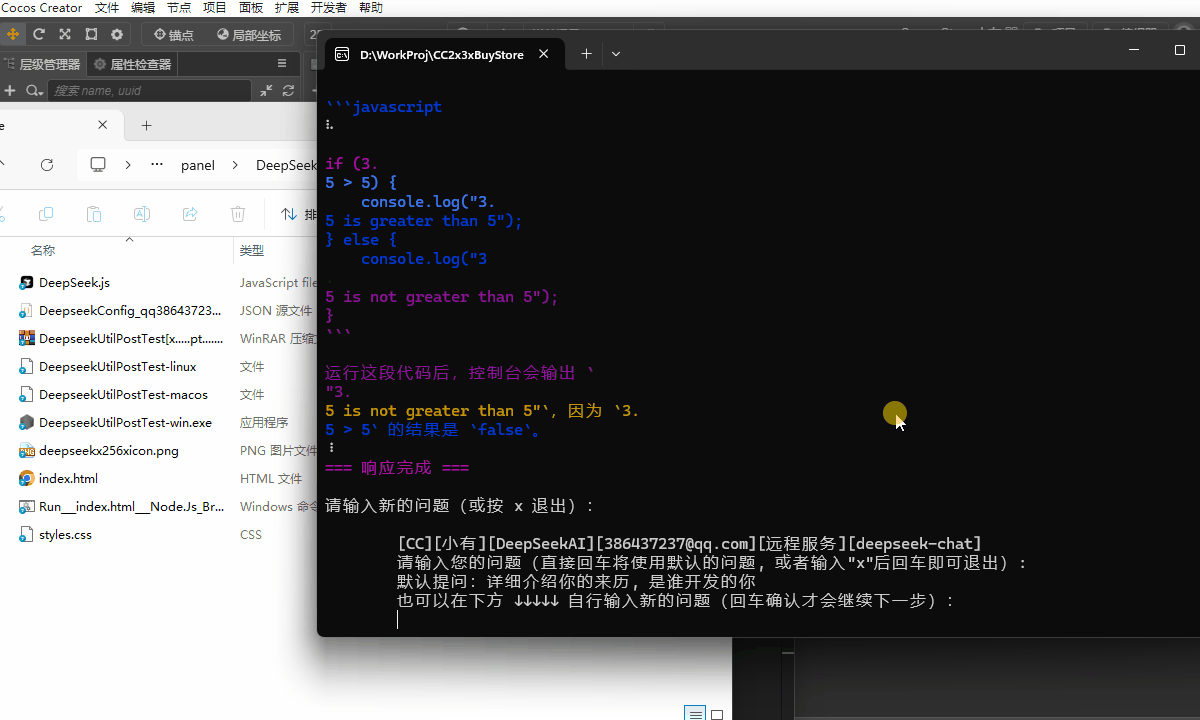
Task: Toggle the 局部坐标 coordinate mode button
Action: 249,34
